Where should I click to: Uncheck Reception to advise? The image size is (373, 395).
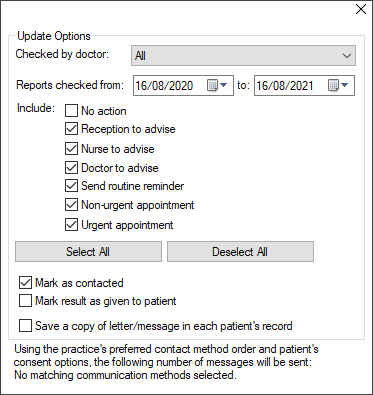71,129
